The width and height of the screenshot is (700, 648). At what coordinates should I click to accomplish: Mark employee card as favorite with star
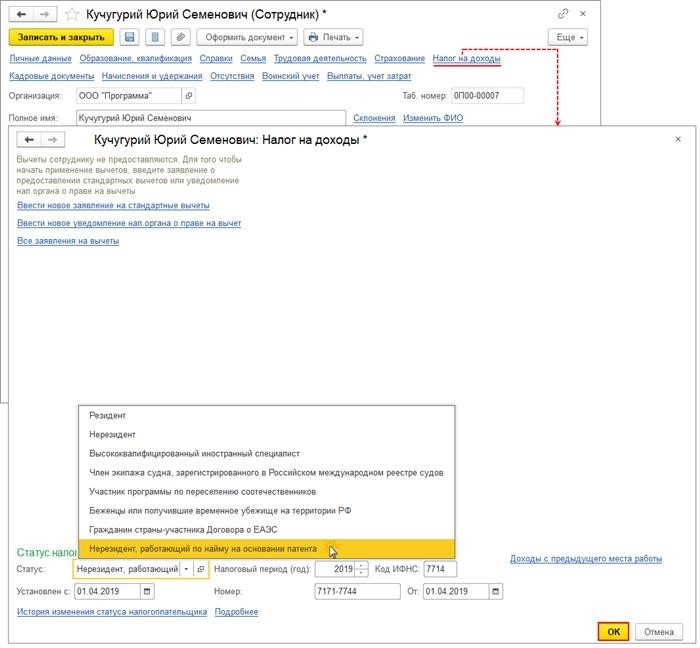point(71,15)
